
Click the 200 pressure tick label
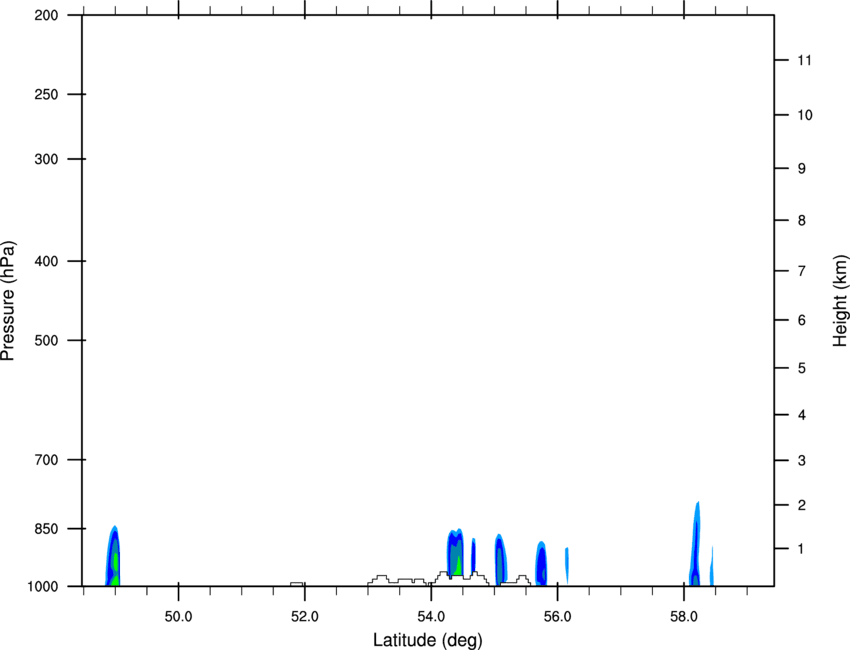pos(46,15)
